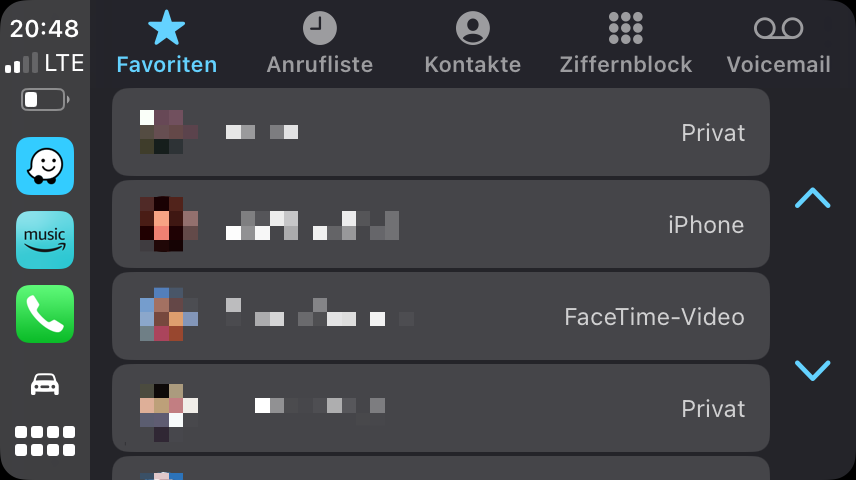Tap the green Phone app icon
The height and width of the screenshot is (480, 856).
click(45, 314)
